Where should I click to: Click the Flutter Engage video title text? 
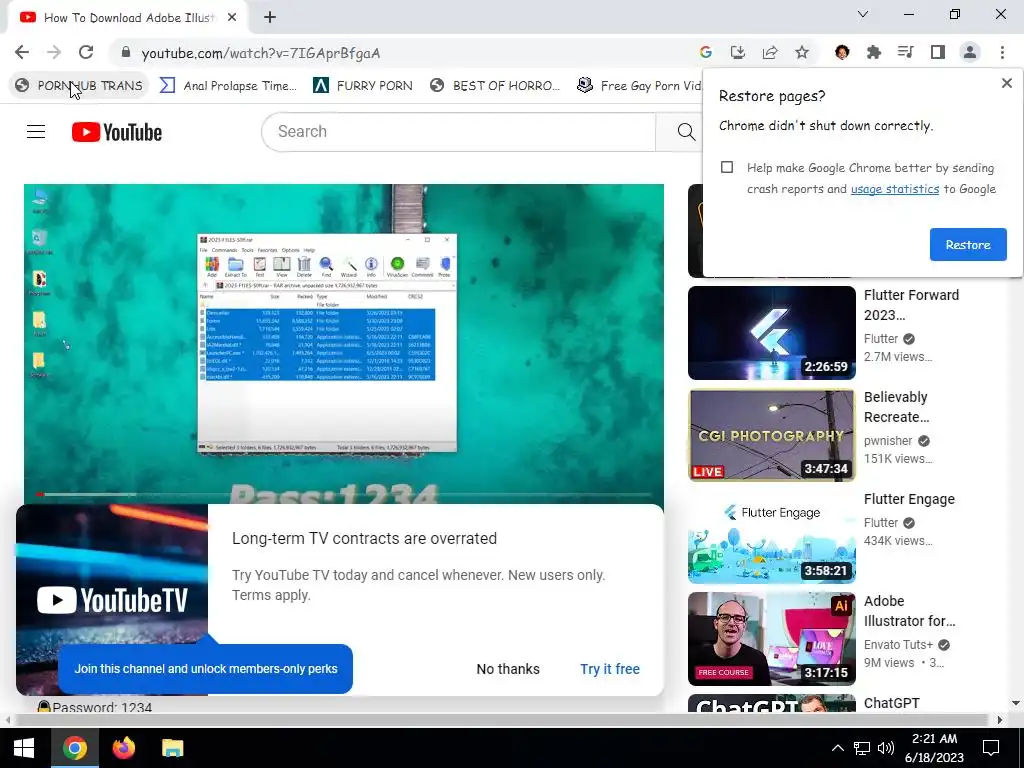tap(909, 499)
